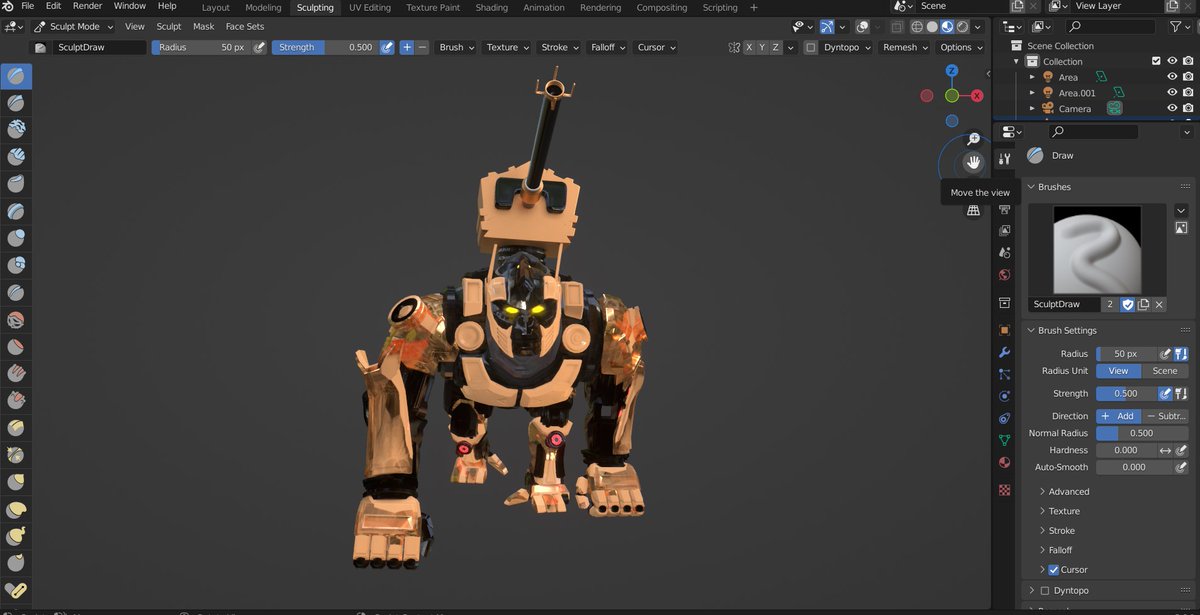Image resolution: width=1200 pixels, height=615 pixels.
Task: Open the Modifiers wrench properties tab
Action: coord(1005,352)
